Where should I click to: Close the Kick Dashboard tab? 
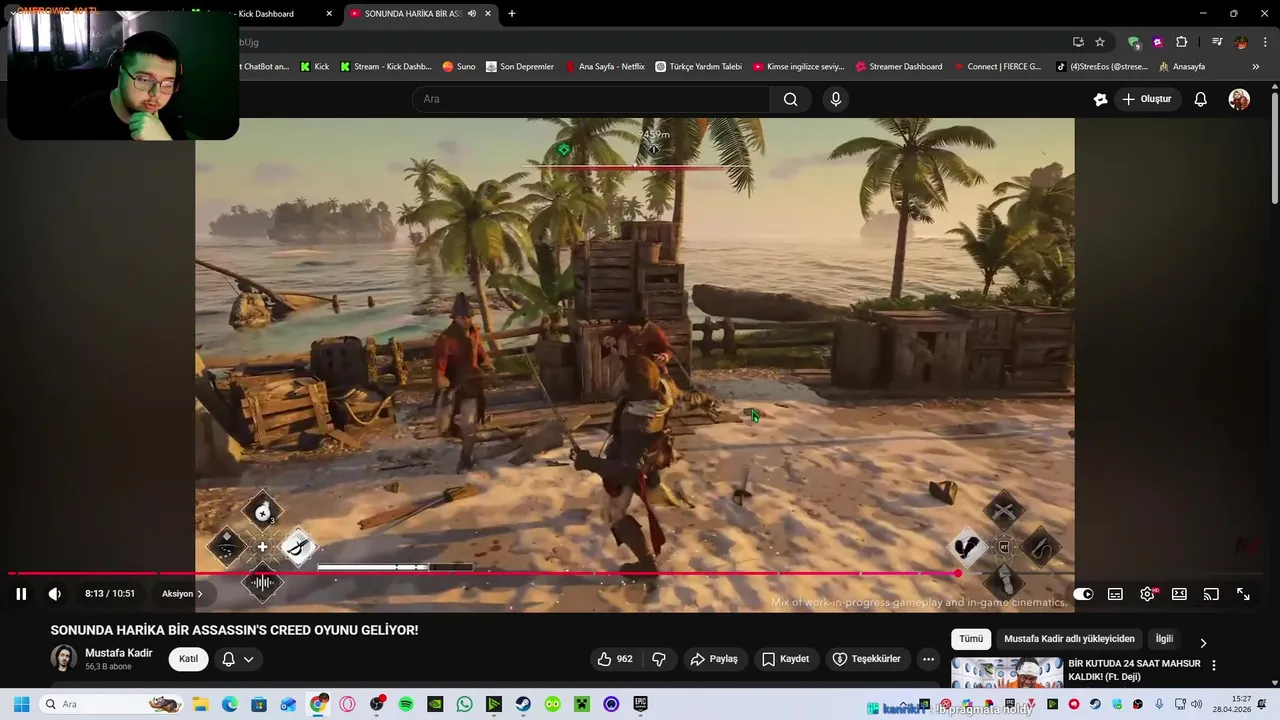[x=329, y=14]
